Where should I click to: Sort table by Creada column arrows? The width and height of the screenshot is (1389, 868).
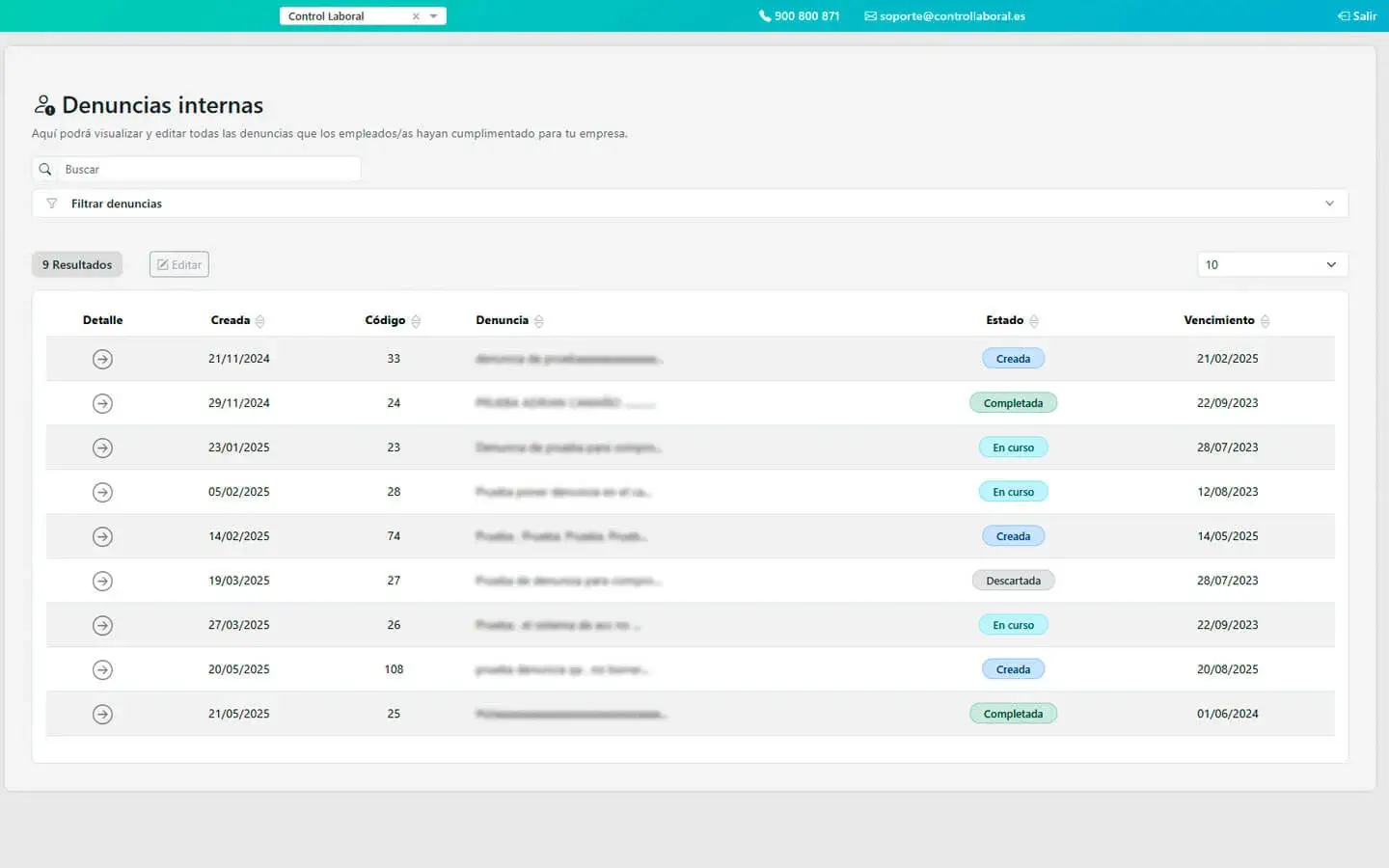tap(260, 321)
